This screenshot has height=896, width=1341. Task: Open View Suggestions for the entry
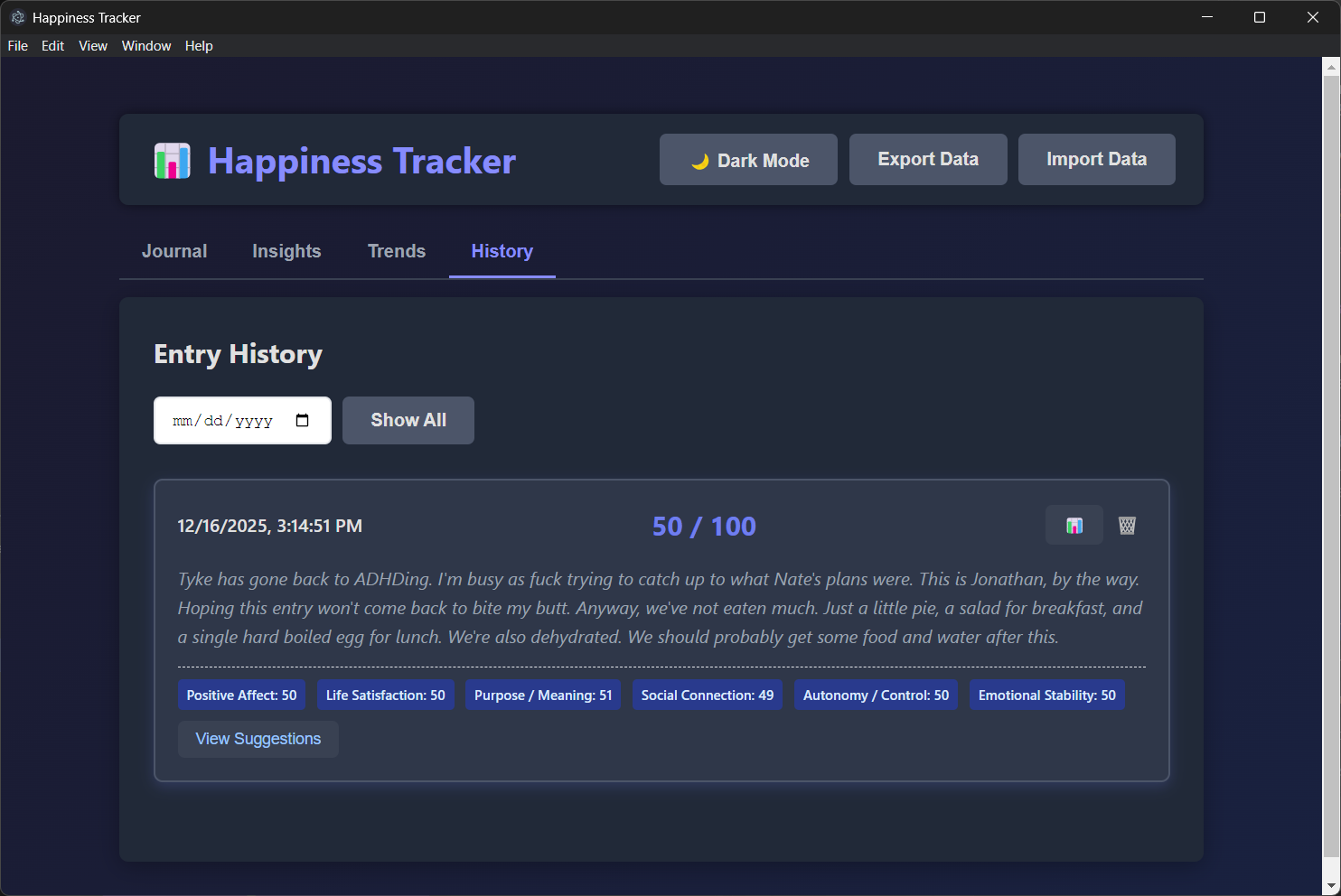click(258, 739)
